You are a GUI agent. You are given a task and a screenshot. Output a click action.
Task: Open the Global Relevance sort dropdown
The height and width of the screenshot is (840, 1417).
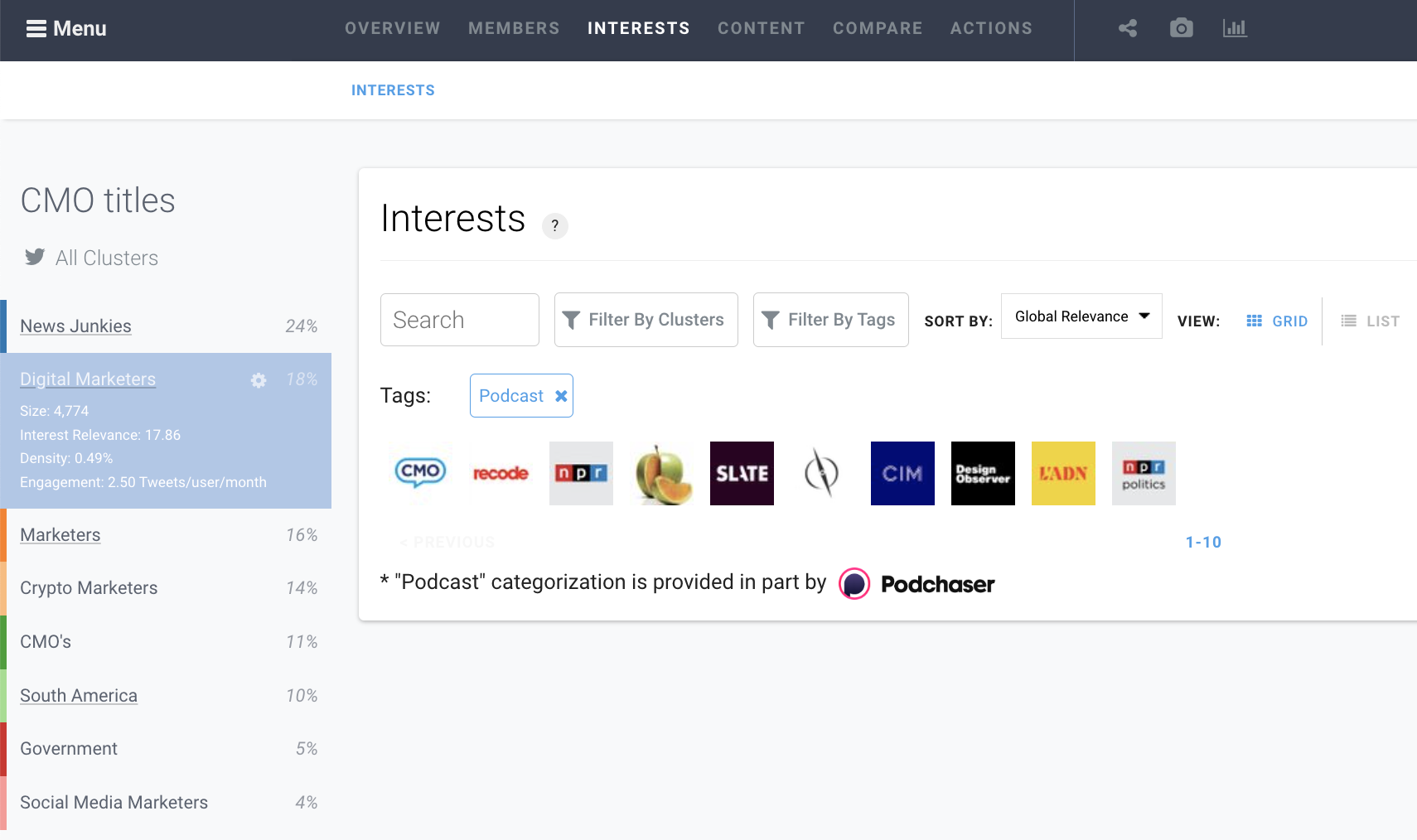[1081, 316]
